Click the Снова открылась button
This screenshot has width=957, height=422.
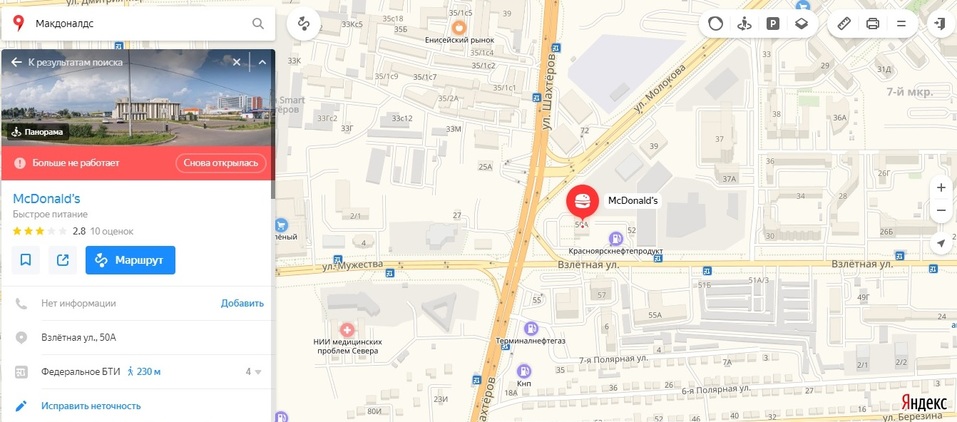coord(221,163)
